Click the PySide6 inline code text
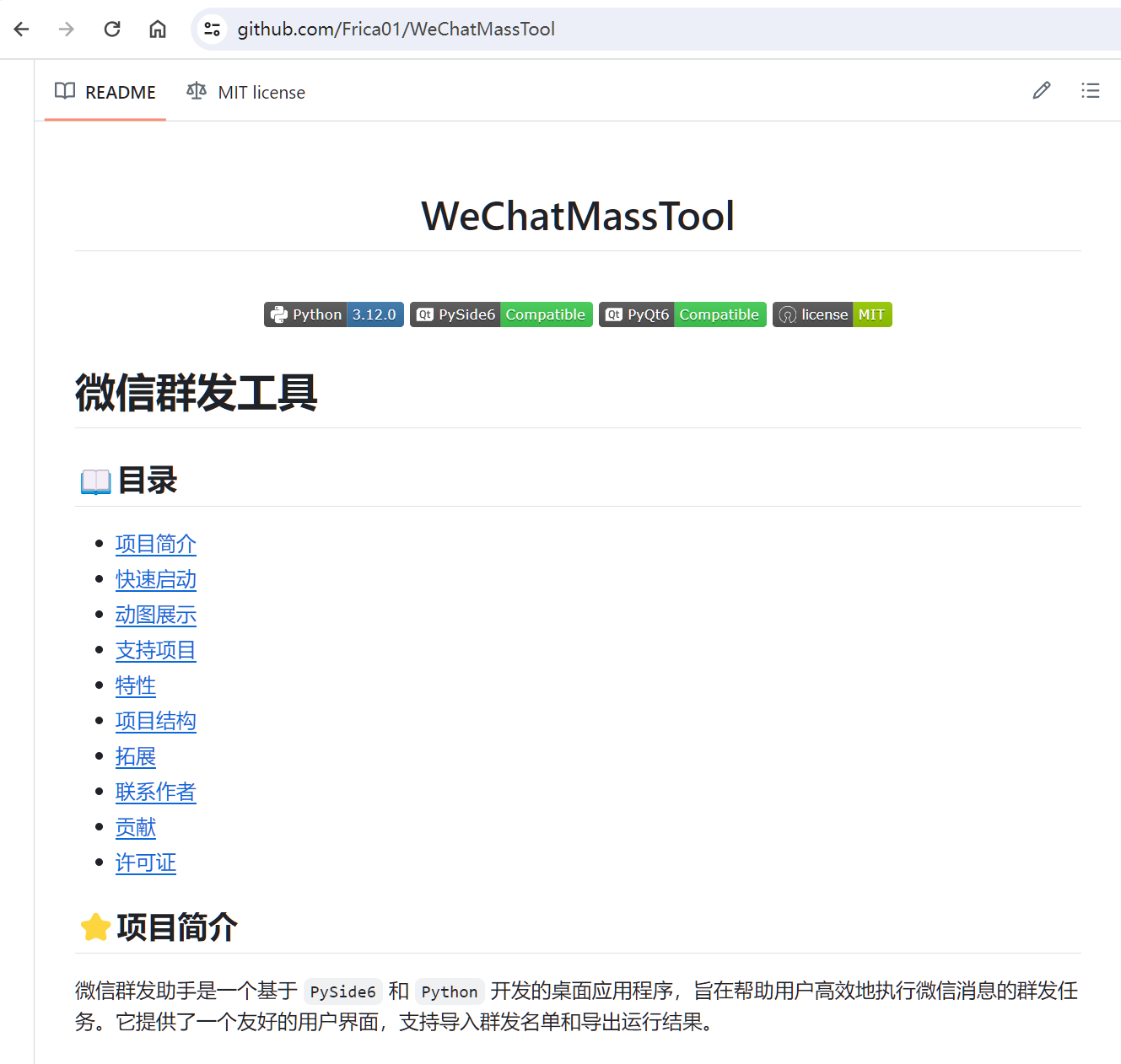The width and height of the screenshot is (1121, 1064). coord(343,991)
